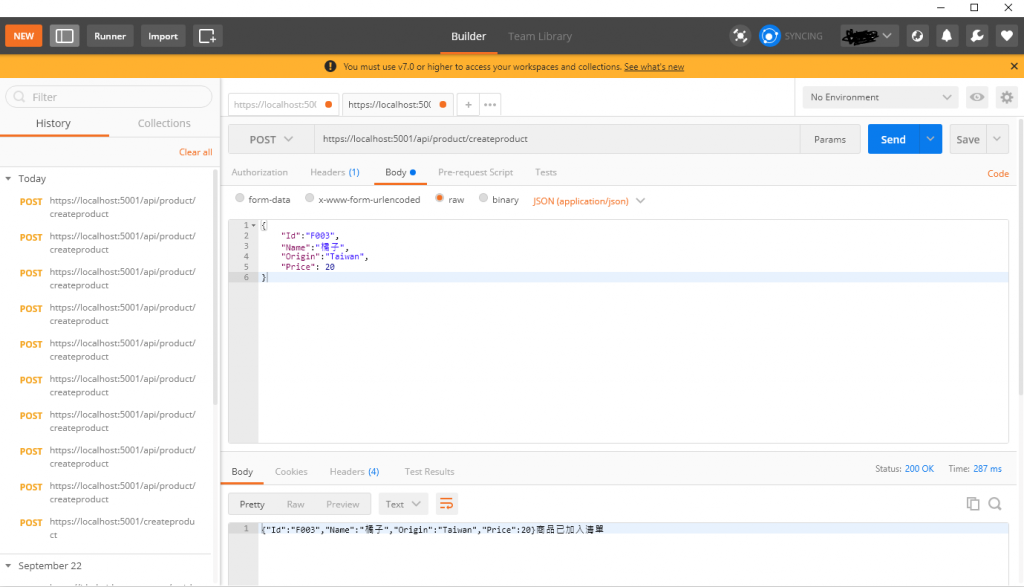Click the heart icon
The width and height of the screenshot is (1024, 587).
[1006, 36]
